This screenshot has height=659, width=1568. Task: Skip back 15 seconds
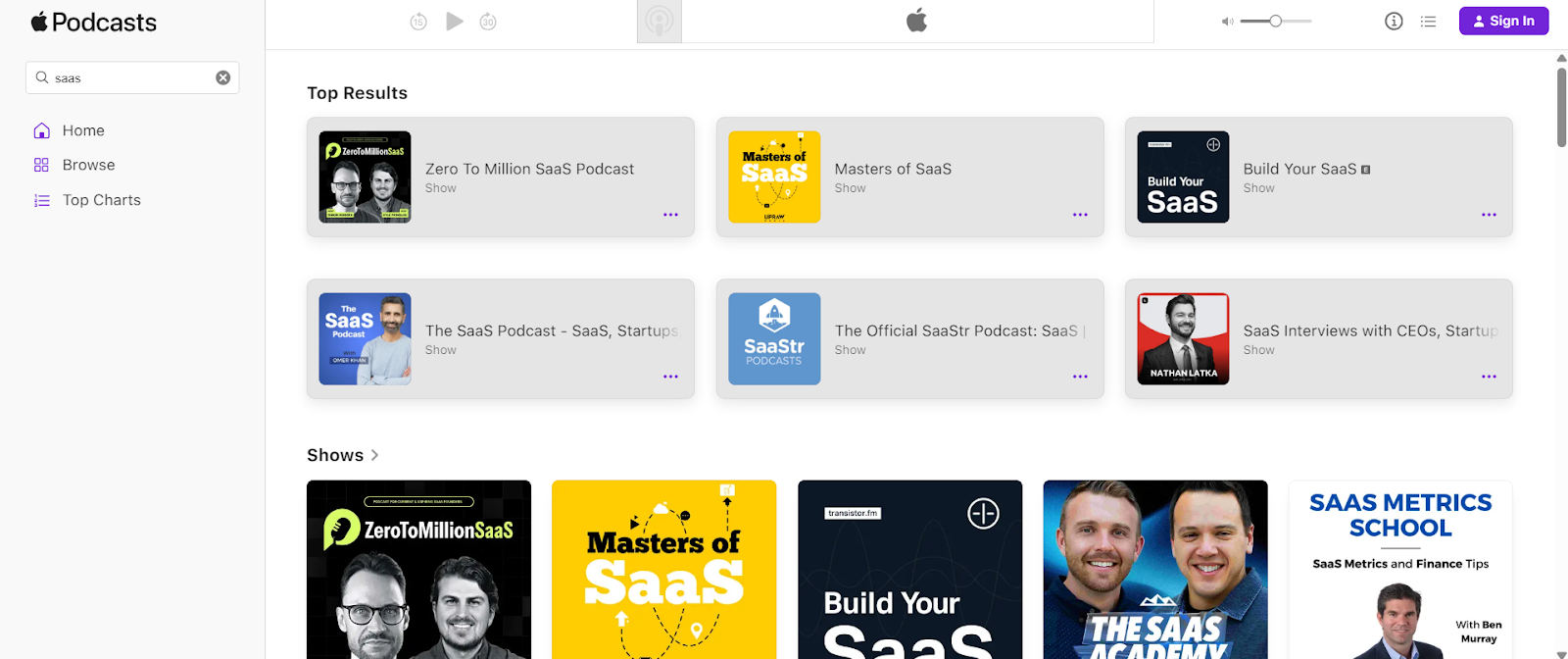point(418,22)
